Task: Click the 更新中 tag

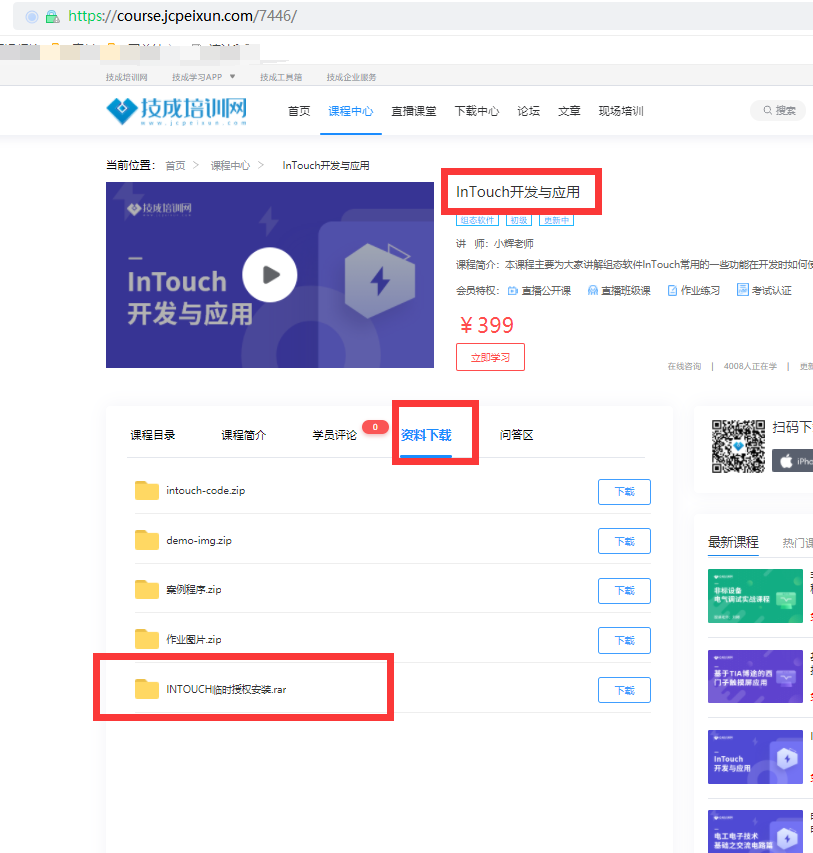Action: 556,220
